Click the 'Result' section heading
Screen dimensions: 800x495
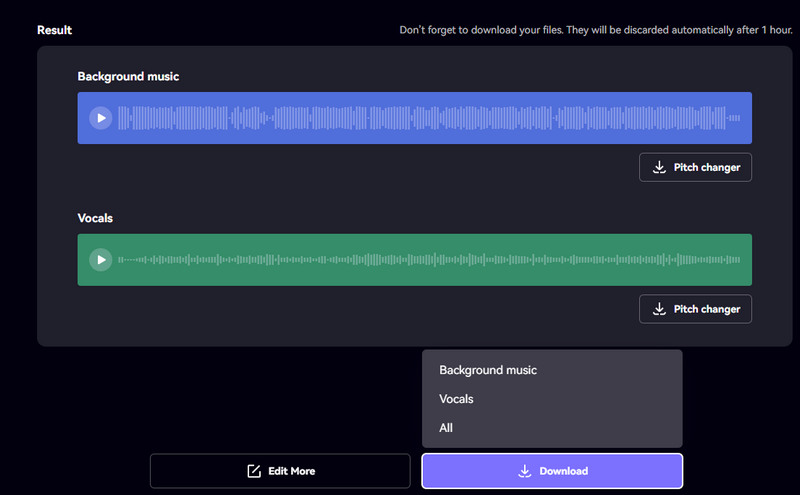(x=54, y=30)
